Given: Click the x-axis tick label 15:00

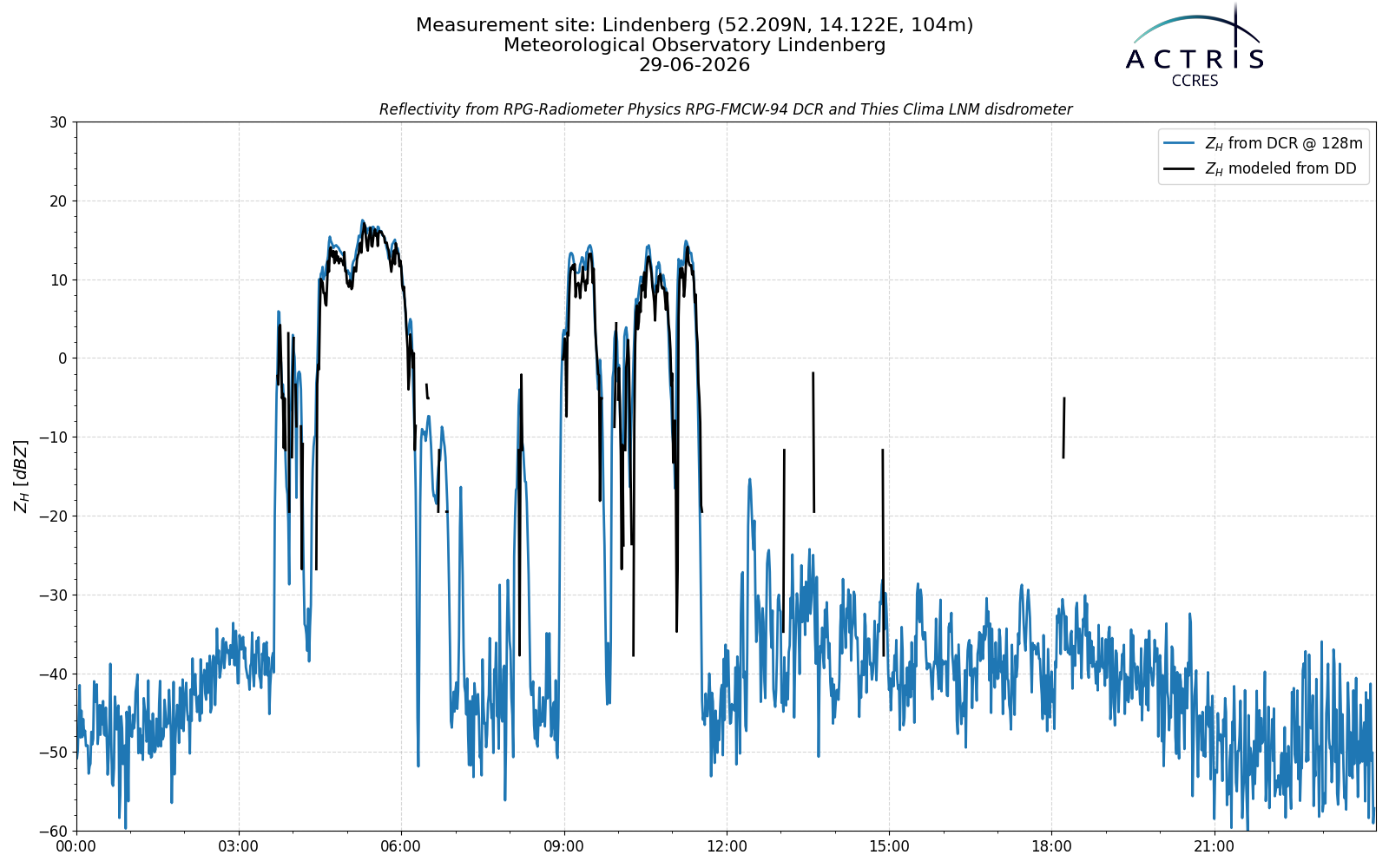Looking at the screenshot, I should [889, 846].
